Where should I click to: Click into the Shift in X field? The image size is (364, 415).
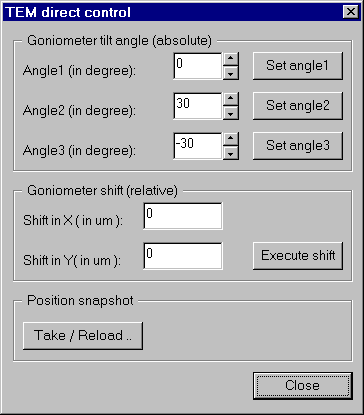(x=183, y=216)
